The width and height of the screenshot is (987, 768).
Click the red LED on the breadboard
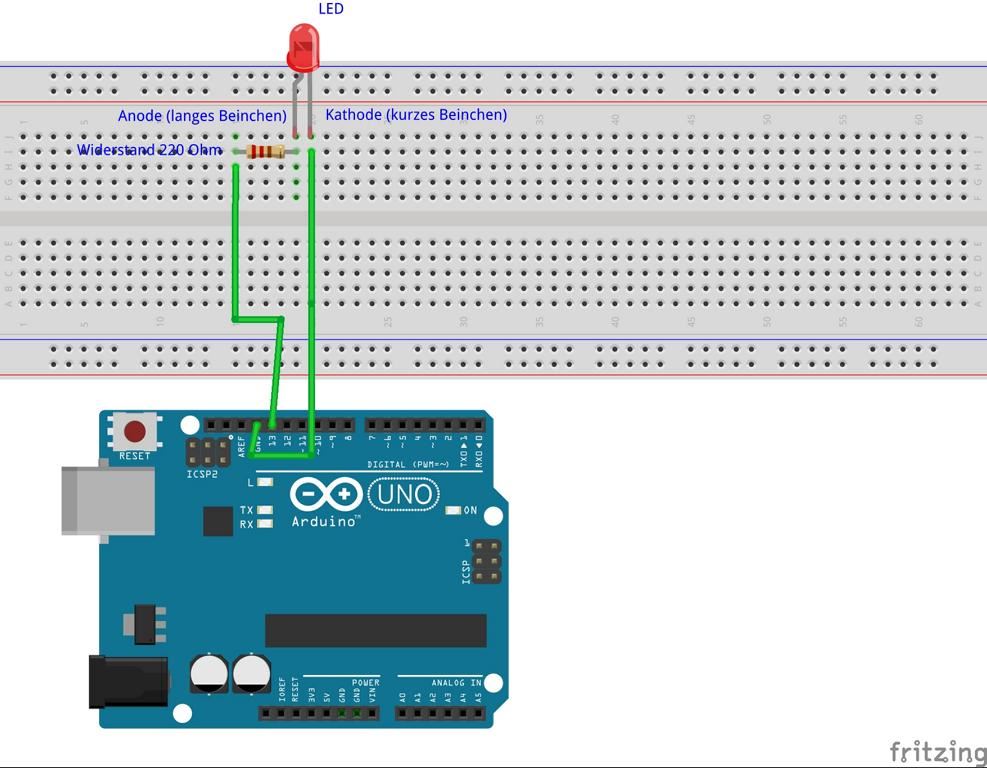click(x=303, y=48)
